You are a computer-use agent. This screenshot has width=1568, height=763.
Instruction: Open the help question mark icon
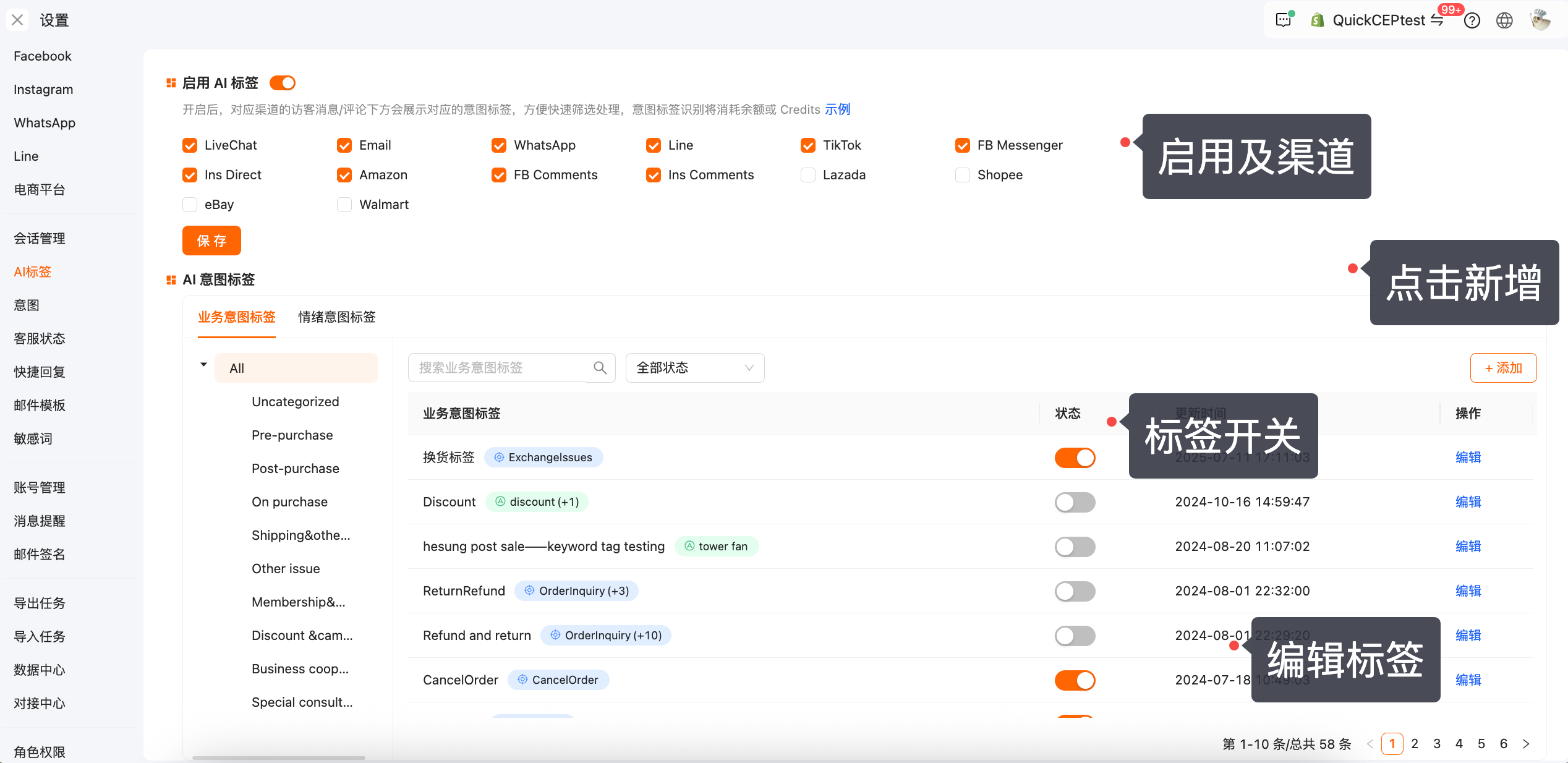pyautogui.click(x=1472, y=20)
